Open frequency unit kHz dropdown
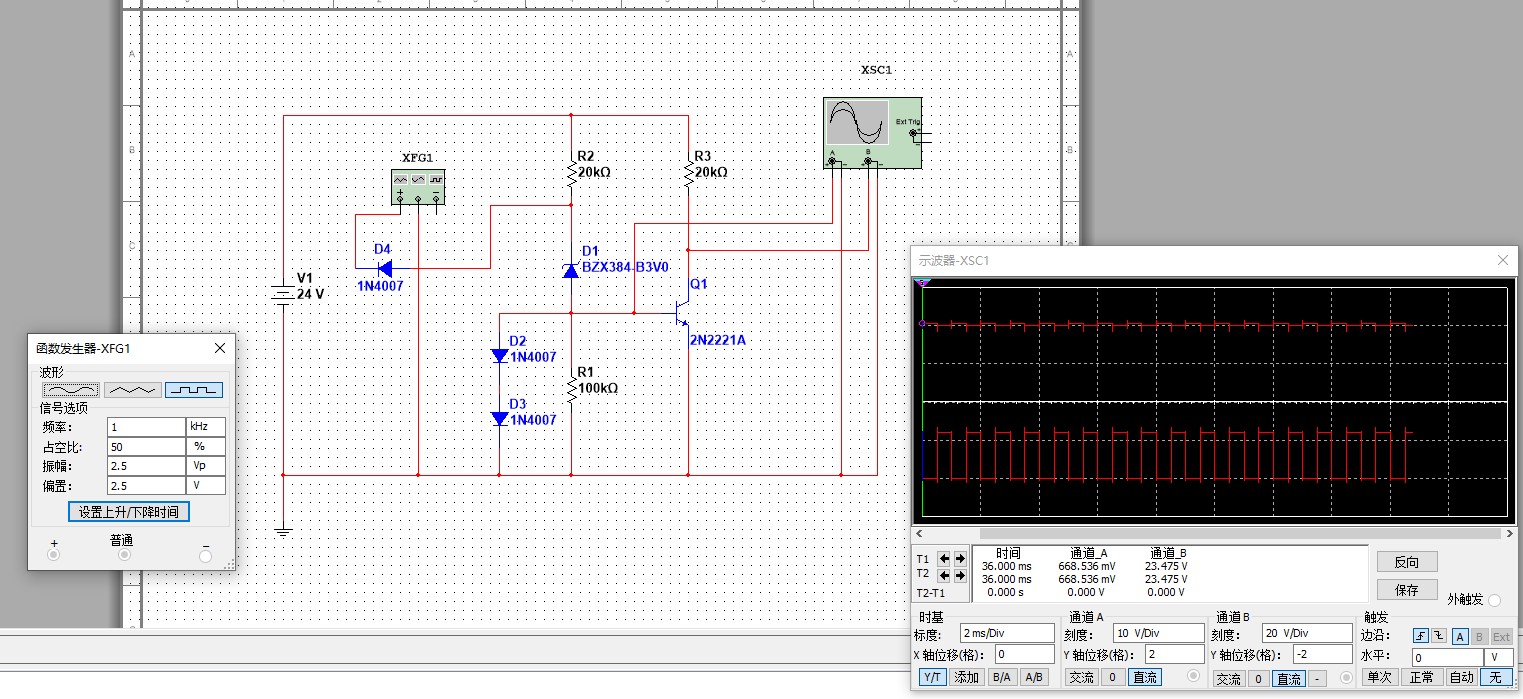The width and height of the screenshot is (1523, 699). (x=206, y=426)
